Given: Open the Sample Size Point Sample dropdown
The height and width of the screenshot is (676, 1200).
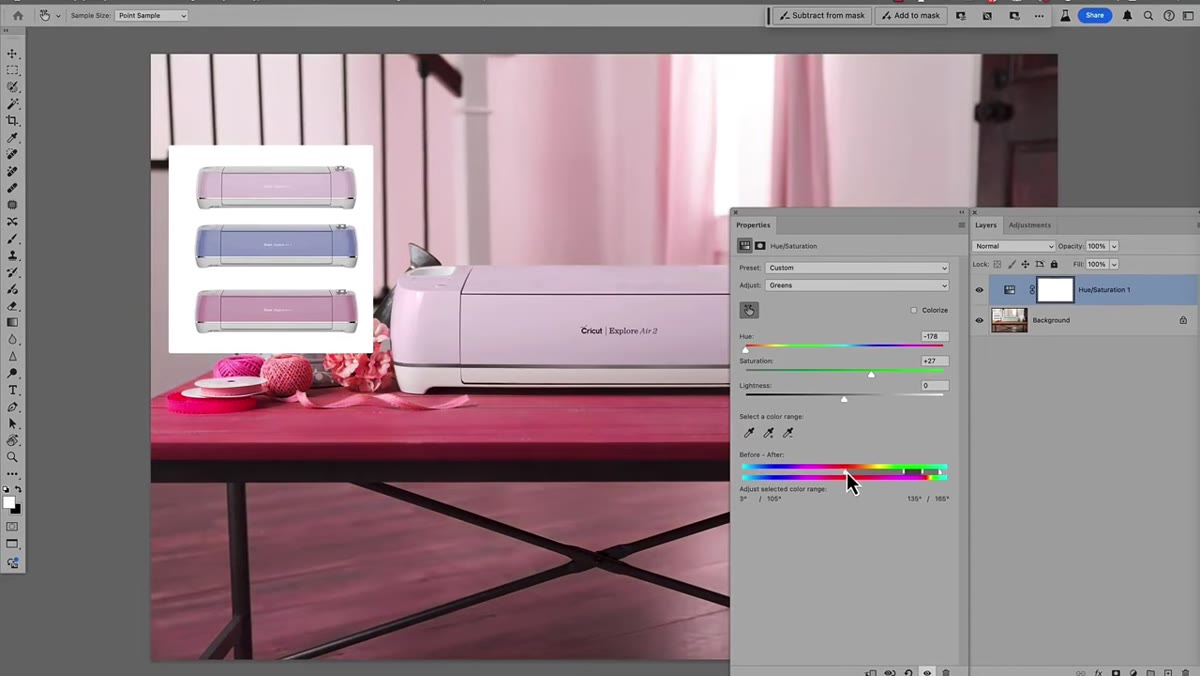Looking at the screenshot, I should (x=151, y=16).
